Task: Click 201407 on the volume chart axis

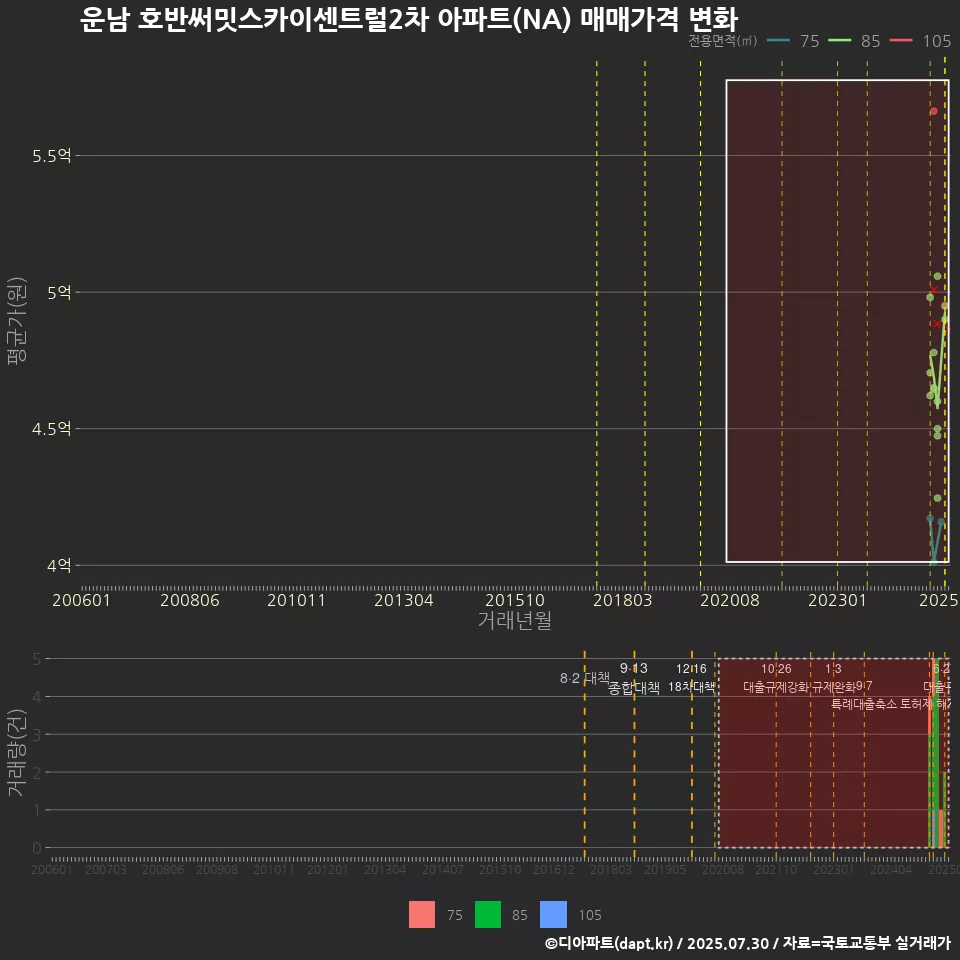Action: [x=443, y=869]
